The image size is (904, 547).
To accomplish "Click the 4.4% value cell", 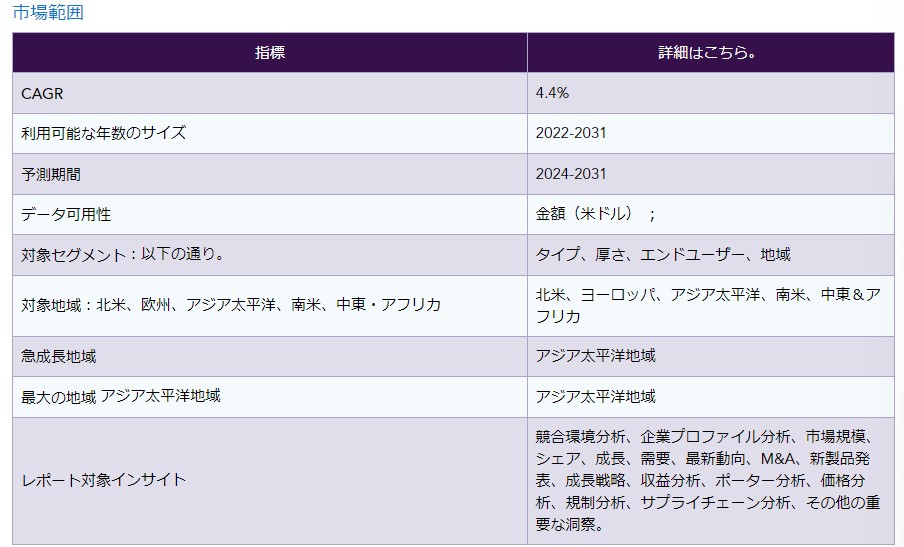I will pos(710,93).
